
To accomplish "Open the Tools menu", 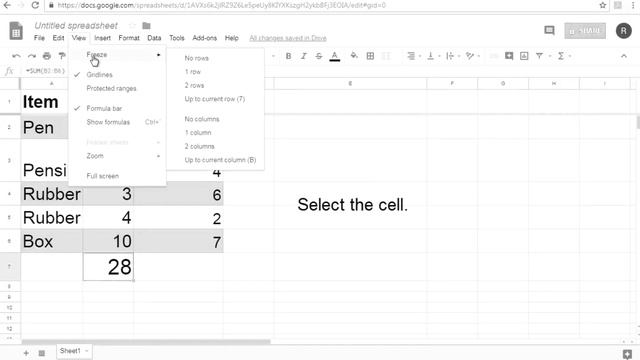I will click(177, 38).
